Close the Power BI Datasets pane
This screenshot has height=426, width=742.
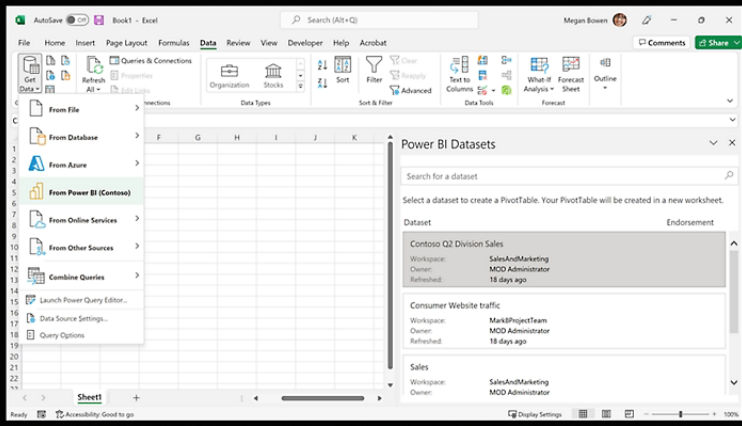(732, 143)
